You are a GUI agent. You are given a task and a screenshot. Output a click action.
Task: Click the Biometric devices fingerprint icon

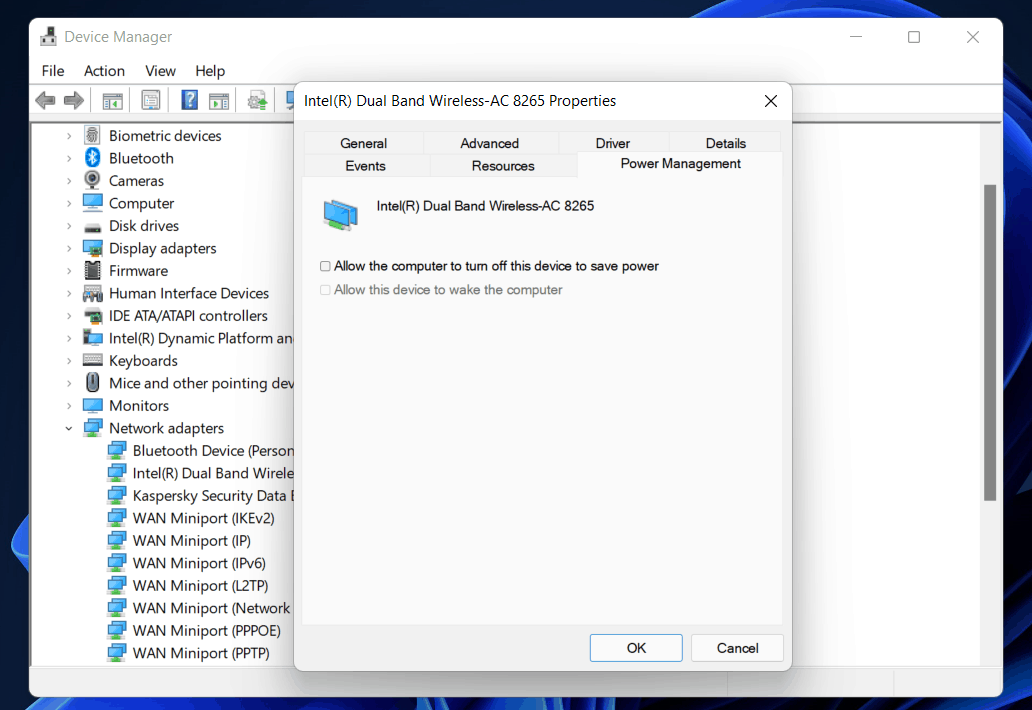point(92,136)
